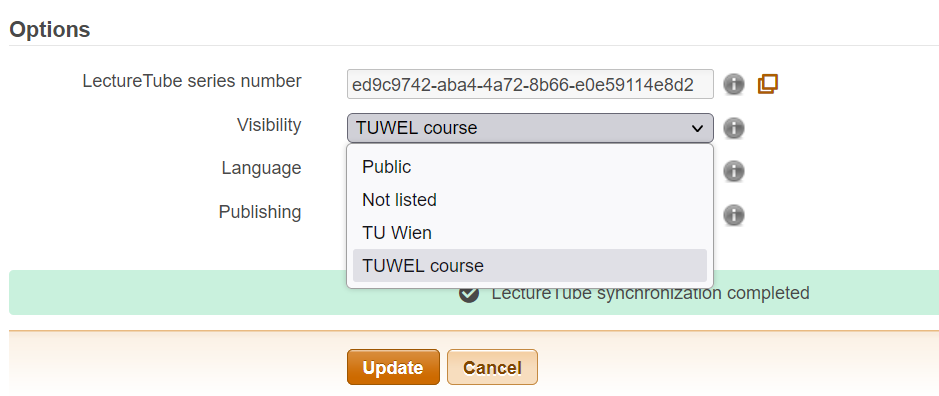
Task: Cancel the options form
Action: (x=492, y=367)
